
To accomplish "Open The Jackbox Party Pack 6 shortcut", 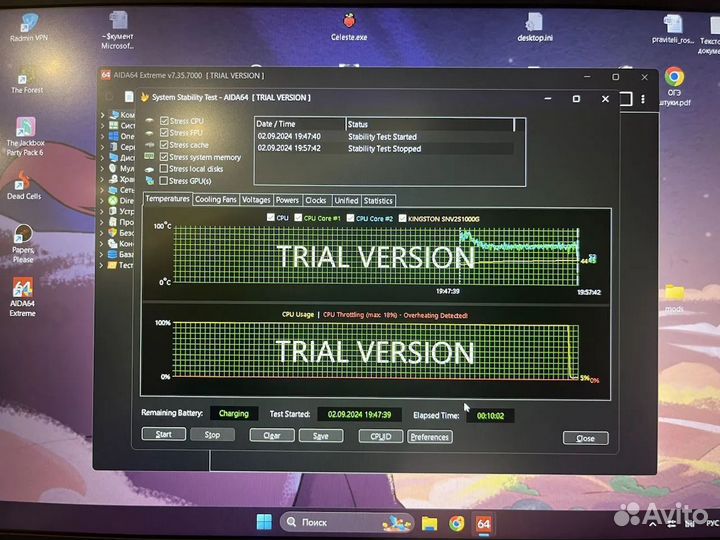I will point(26,136).
